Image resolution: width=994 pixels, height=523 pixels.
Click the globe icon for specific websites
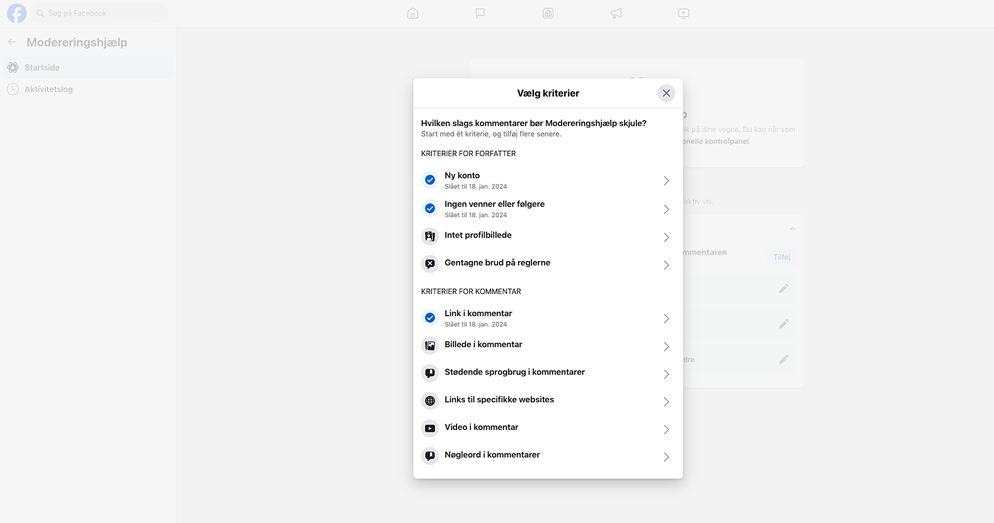point(430,401)
